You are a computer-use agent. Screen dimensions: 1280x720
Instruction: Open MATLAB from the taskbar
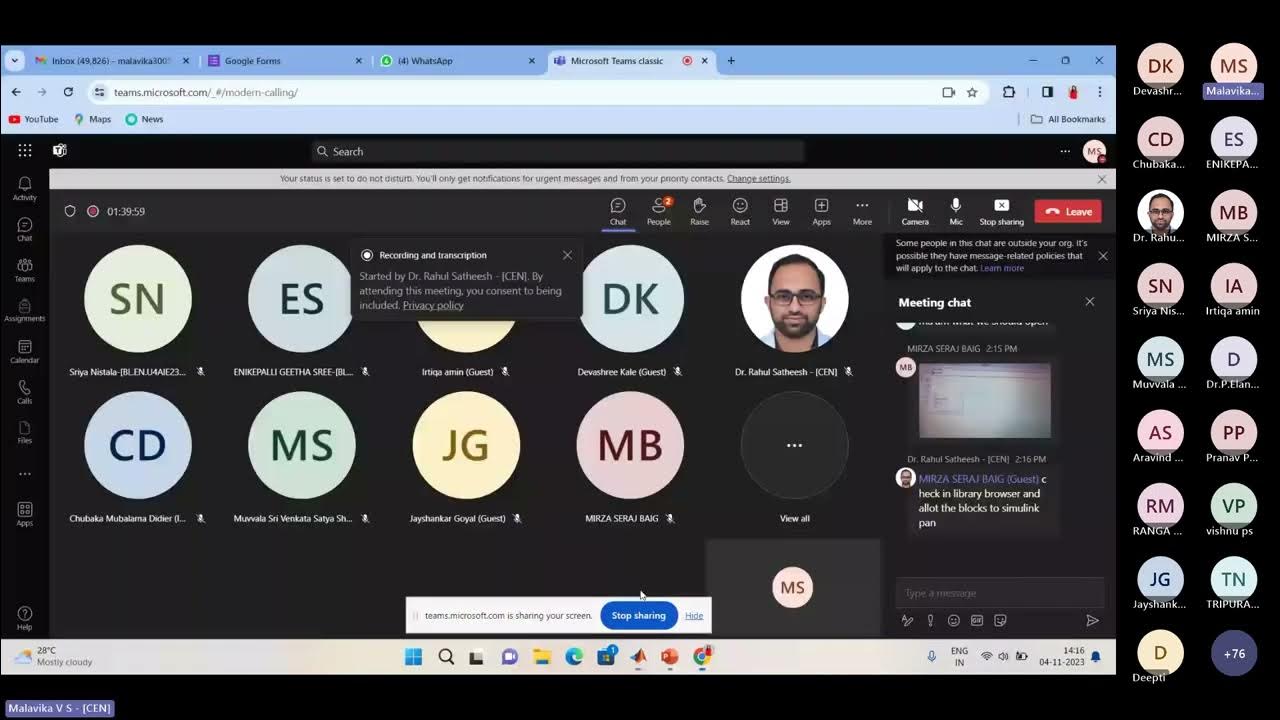638,657
